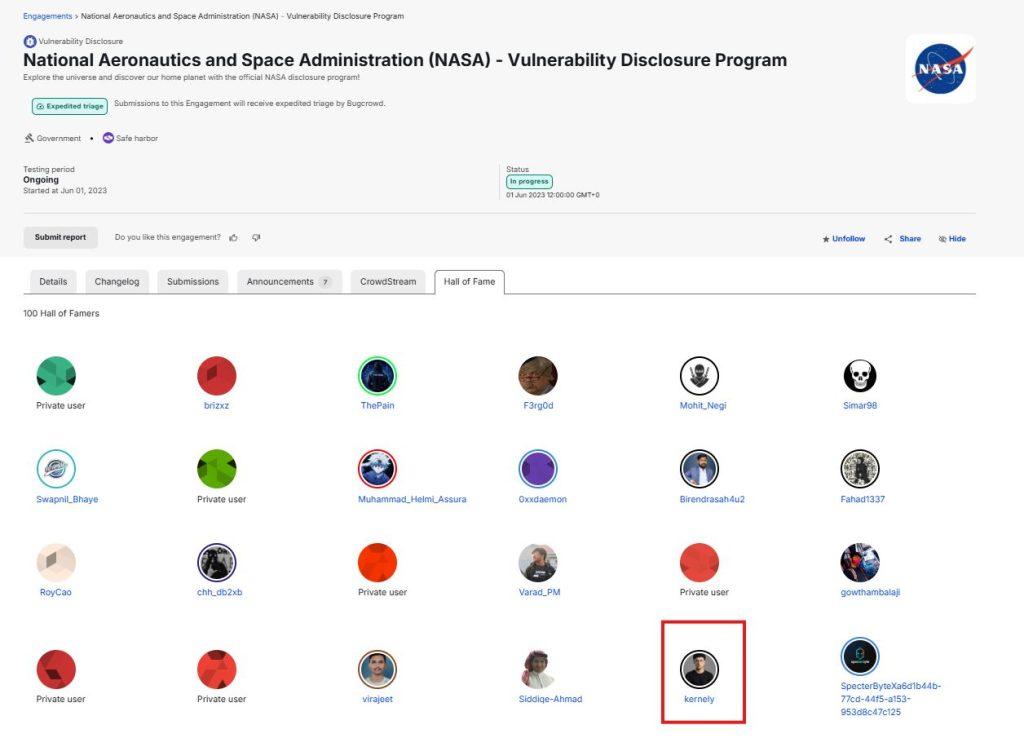Open the Submissions tab
Viewport: 1024px width, 738px height.
(193, 281)
